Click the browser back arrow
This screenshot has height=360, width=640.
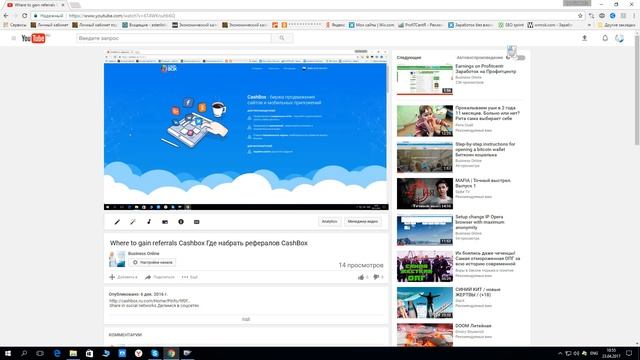click(6, 16)
